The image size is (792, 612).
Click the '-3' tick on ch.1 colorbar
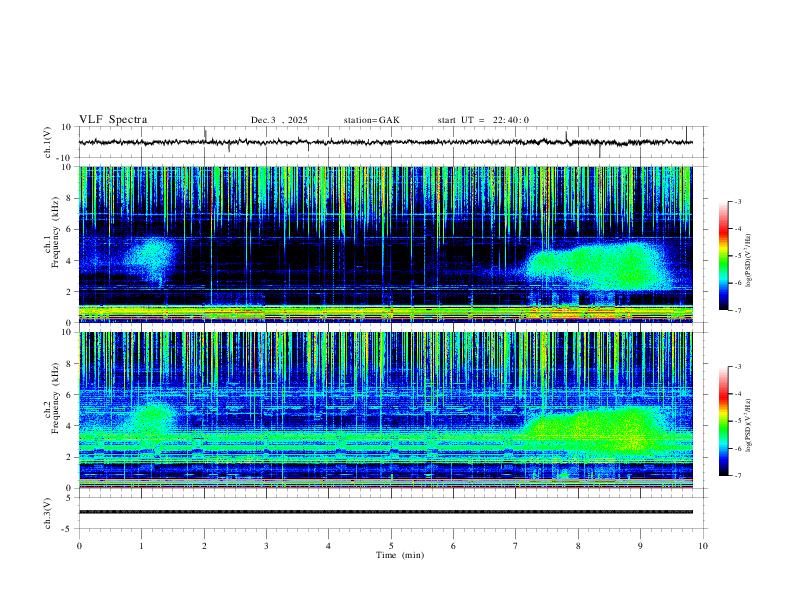click(x=737, y=201)
